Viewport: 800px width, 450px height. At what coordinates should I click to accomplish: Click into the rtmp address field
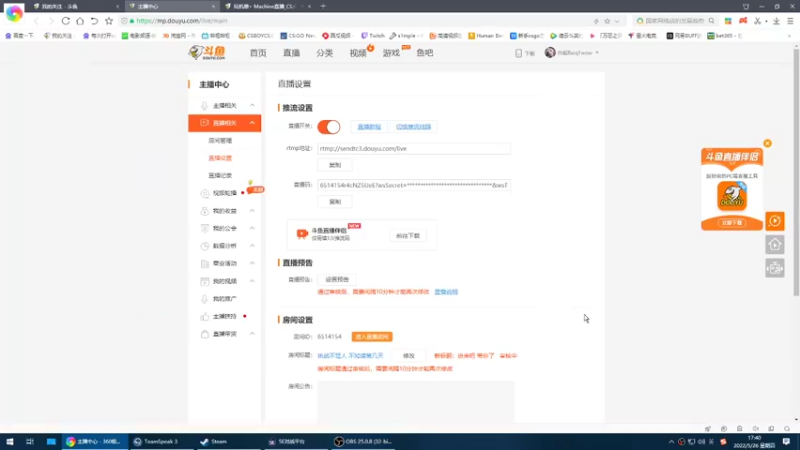pos(414,148)
